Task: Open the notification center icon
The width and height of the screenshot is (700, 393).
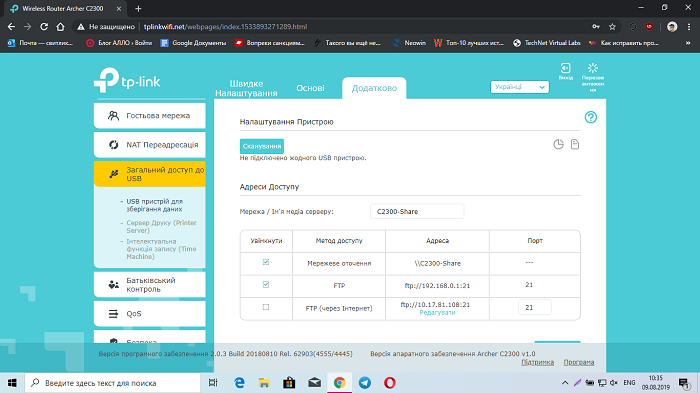Action: [683, 383]
